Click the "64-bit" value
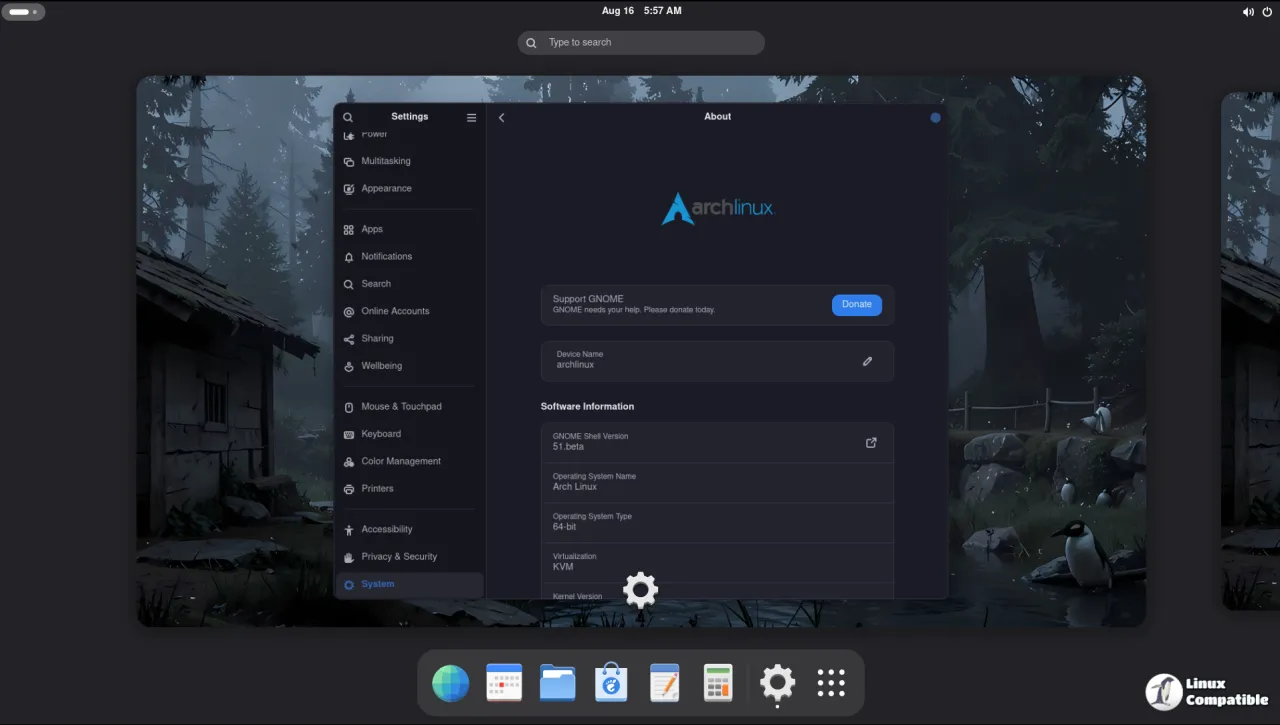 coord(565,527)
